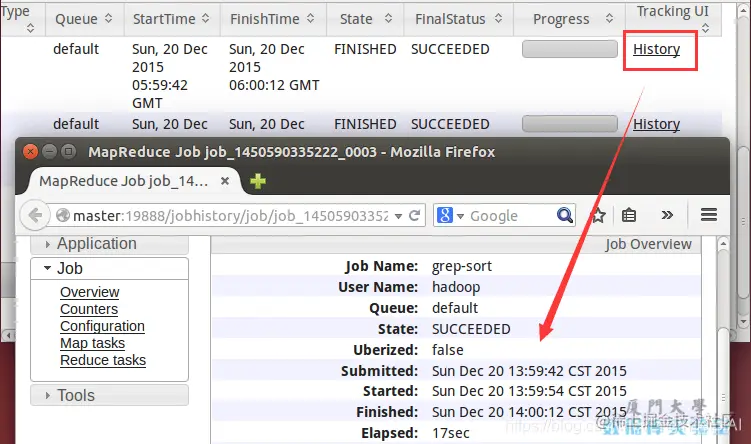Open the bookmarks list icon

[629, 215]
